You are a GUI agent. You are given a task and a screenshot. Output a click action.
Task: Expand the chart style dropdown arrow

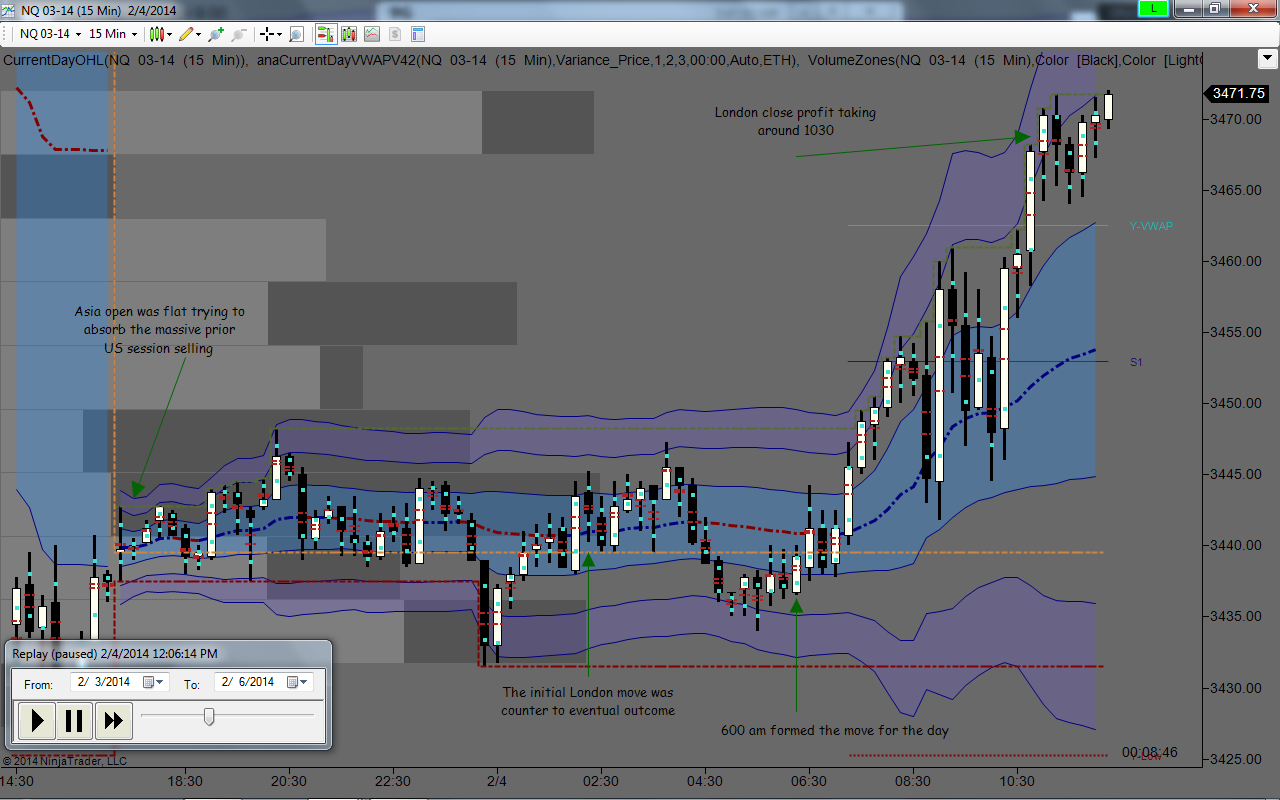click(170, 34)
